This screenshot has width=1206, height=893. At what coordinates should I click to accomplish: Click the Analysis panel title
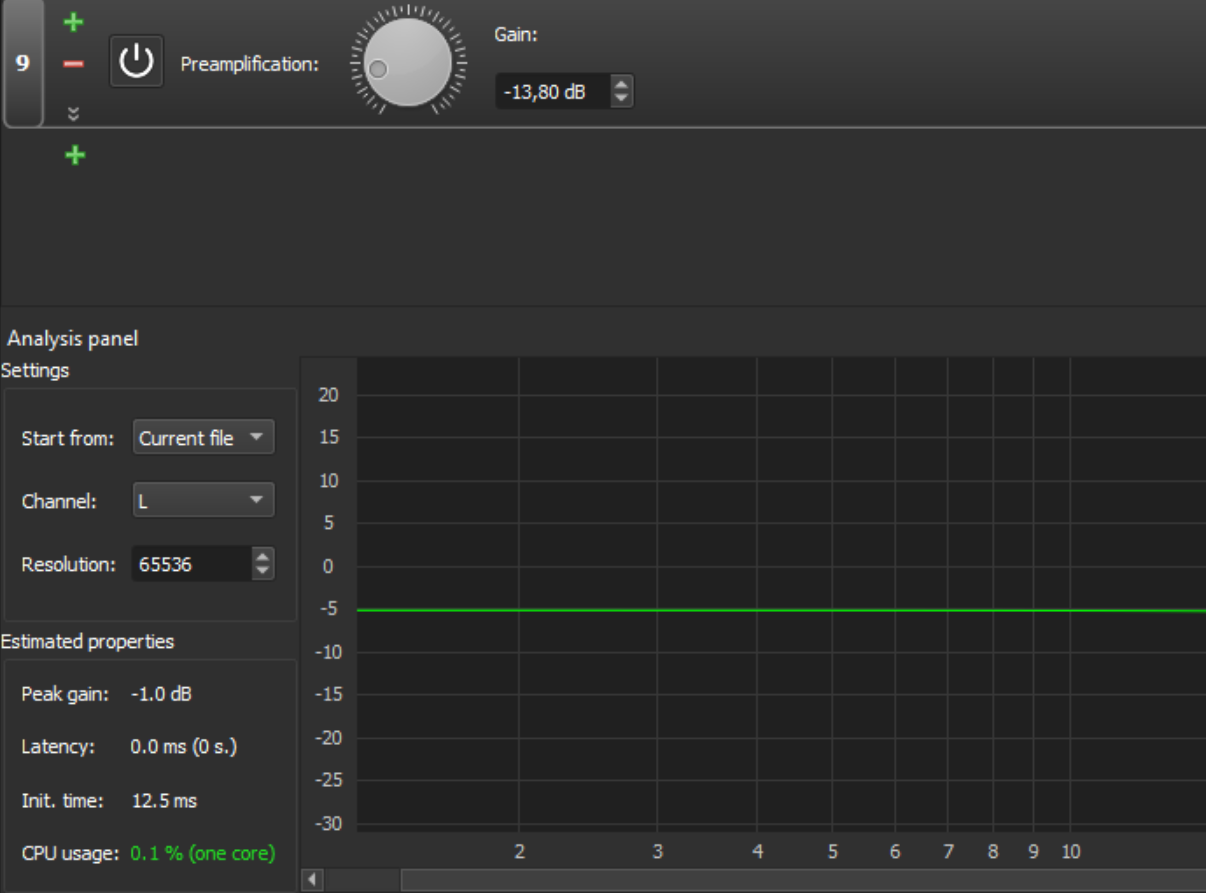[73, 338]
